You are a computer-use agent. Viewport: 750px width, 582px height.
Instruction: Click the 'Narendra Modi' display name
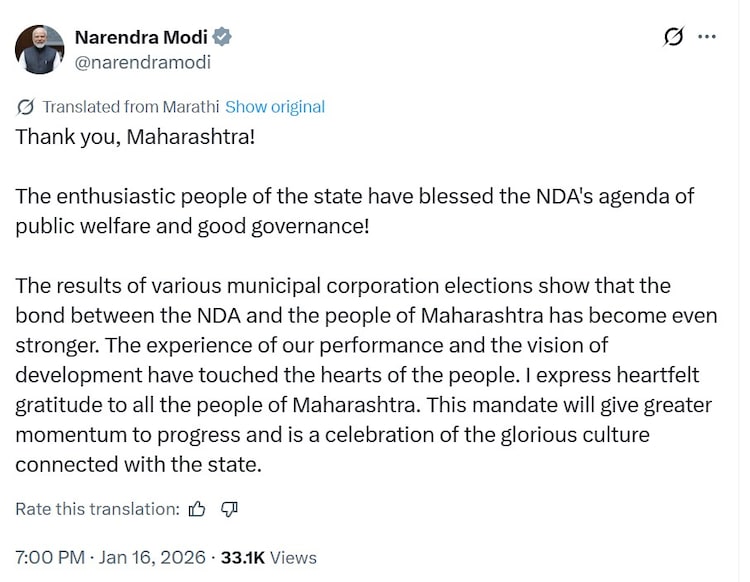[139, 38]
